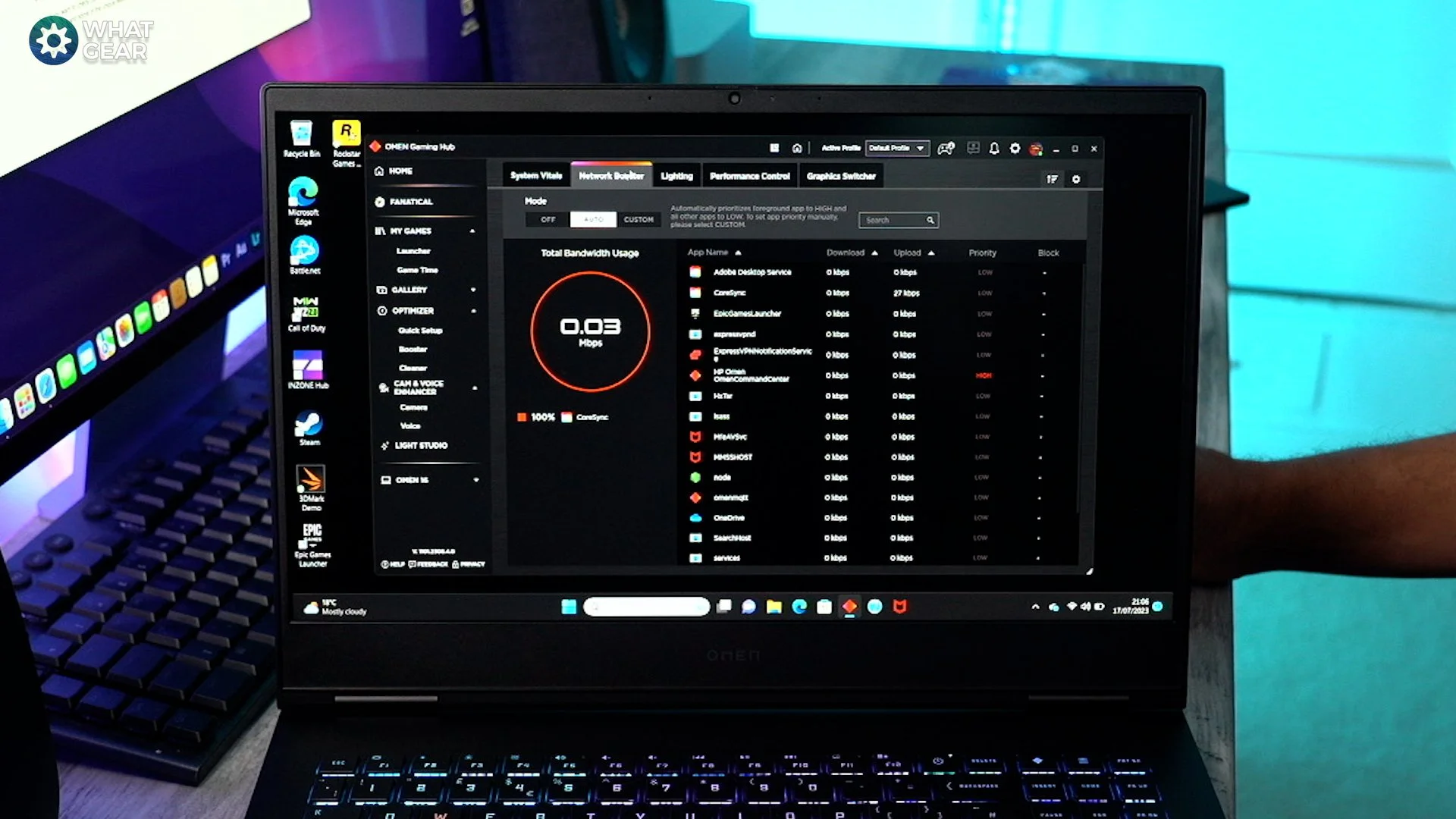Open Quick Setup under Optimizer
This screenshot has width=1456, height=819.
point(420,331)
